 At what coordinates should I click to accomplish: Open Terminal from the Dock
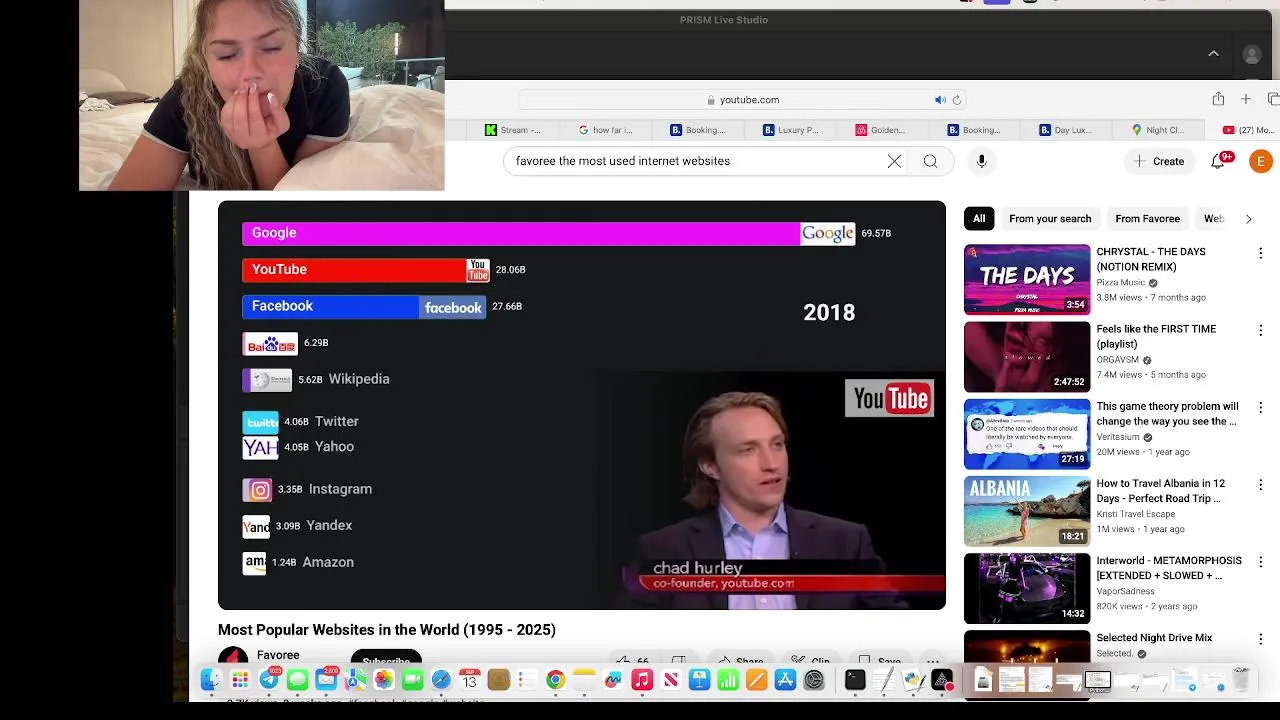click(855, 681)
